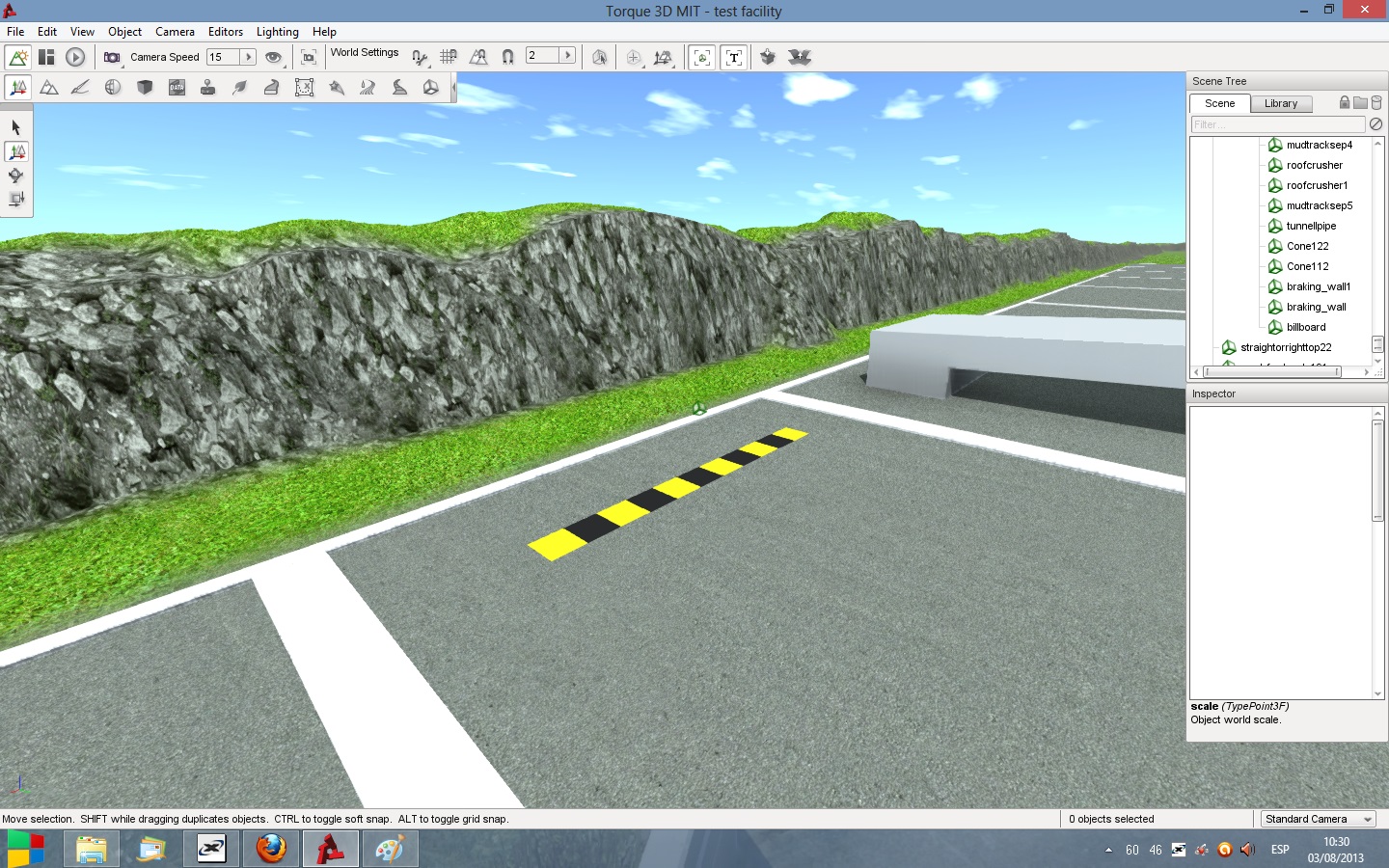Screen dimensions: 1389x868
Task: Open the camera type dropdown
Action: [x=113, y=57]
